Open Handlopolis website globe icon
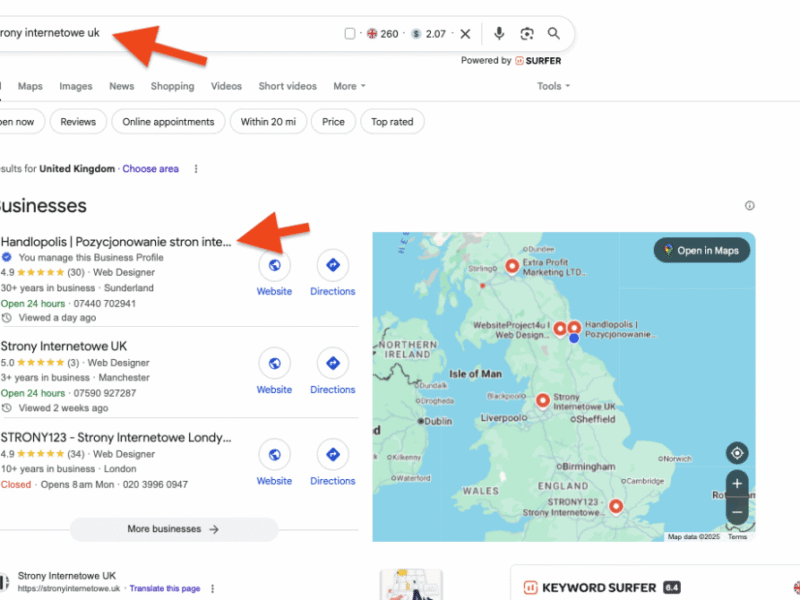The width and height of the screenshot is (800, 600). [274, 265]
